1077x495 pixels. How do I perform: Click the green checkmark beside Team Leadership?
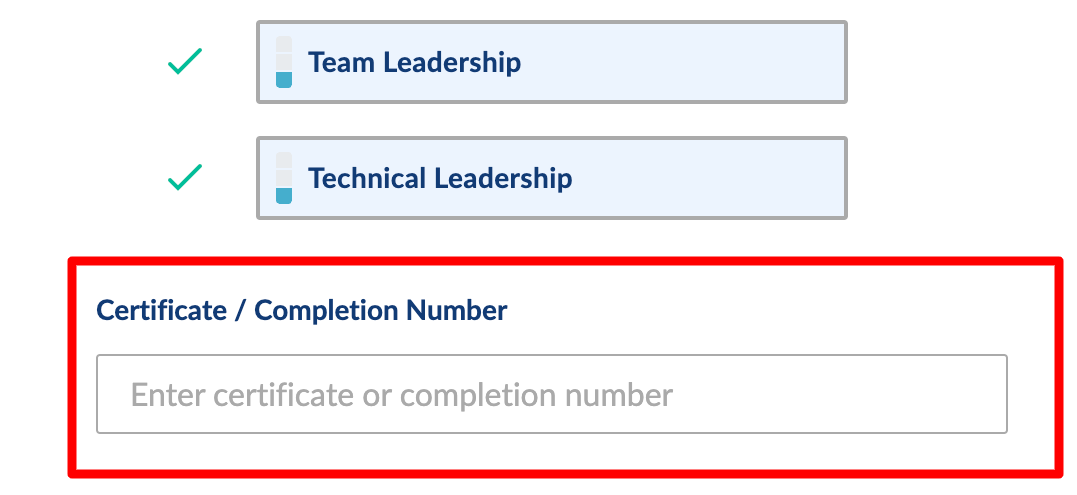[184, 63]
